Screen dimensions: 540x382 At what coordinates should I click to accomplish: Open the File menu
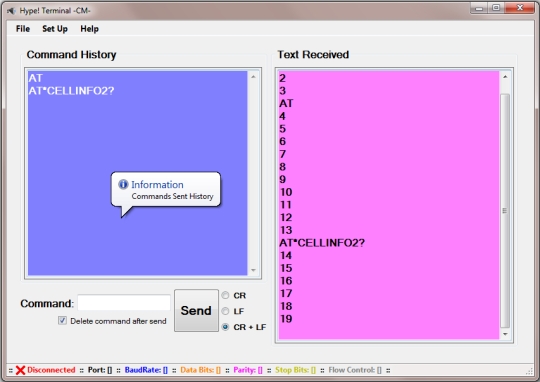click(x=23, y=29)
